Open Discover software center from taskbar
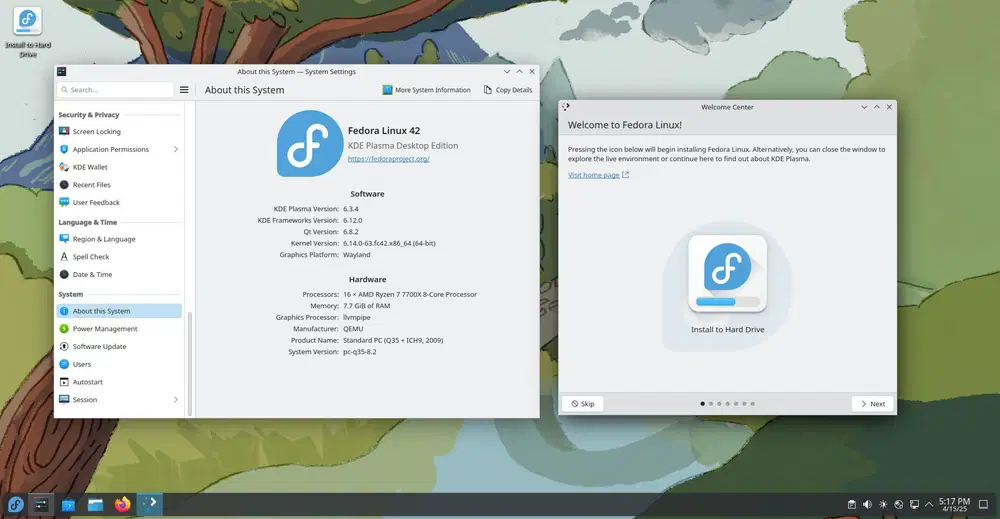 [x=68, y=505]
